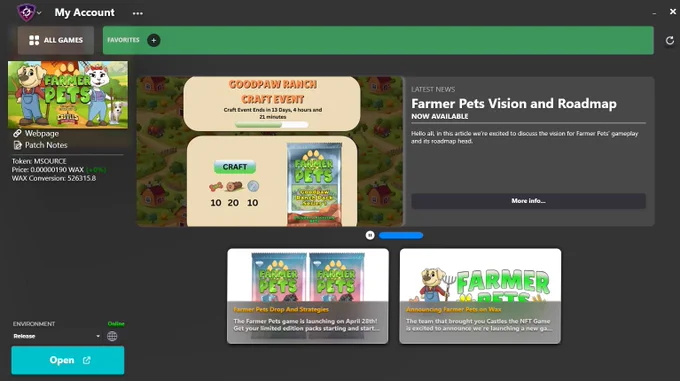This screenshot has width=680, height=381.
Task: Click the globe icon next to environment
Action: pyautogui.click(x=112, y=336)
